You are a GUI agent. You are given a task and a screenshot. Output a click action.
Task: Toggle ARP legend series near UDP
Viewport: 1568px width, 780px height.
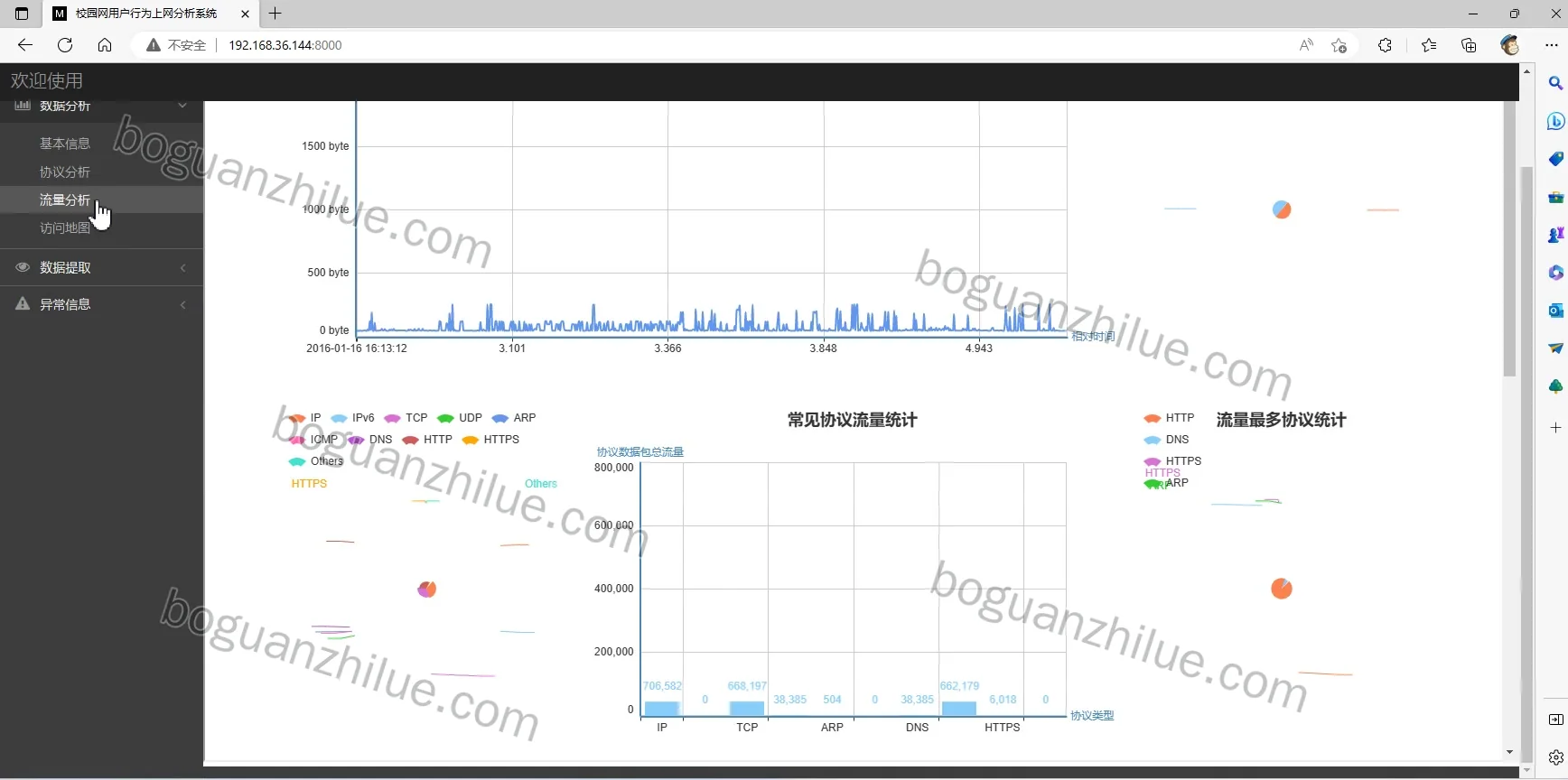pos(514,418)
